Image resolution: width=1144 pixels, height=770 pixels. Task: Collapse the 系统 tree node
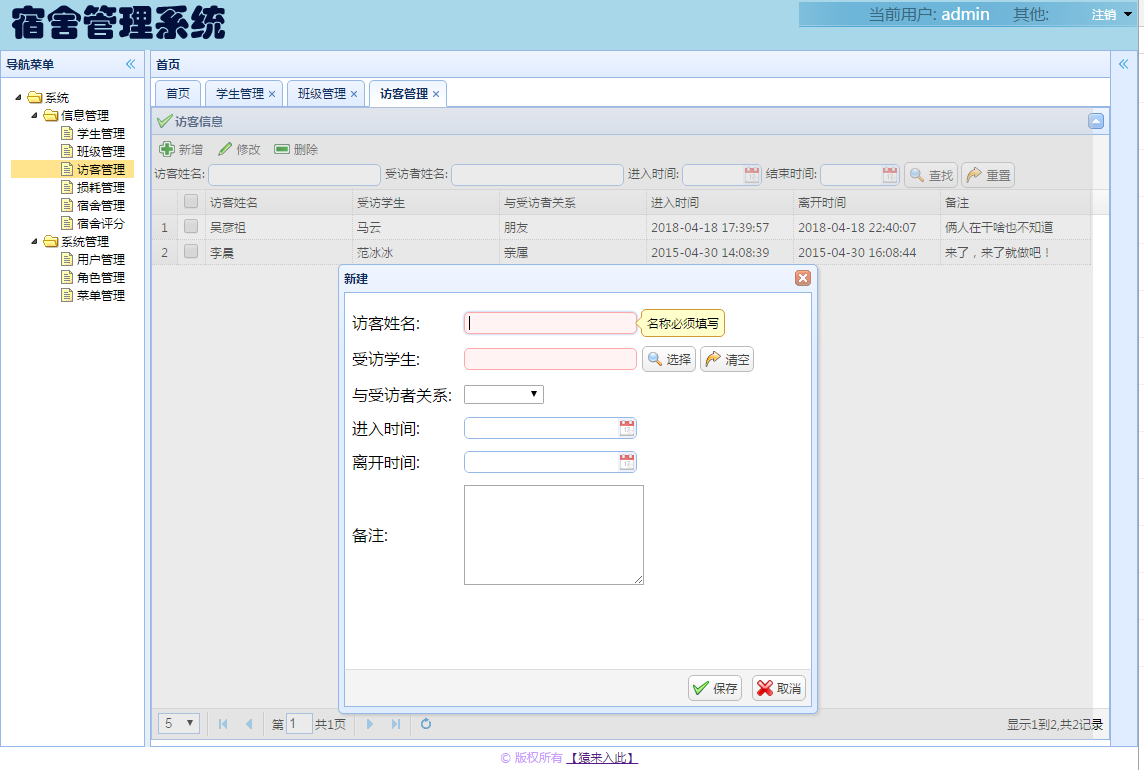click(18, 97)
